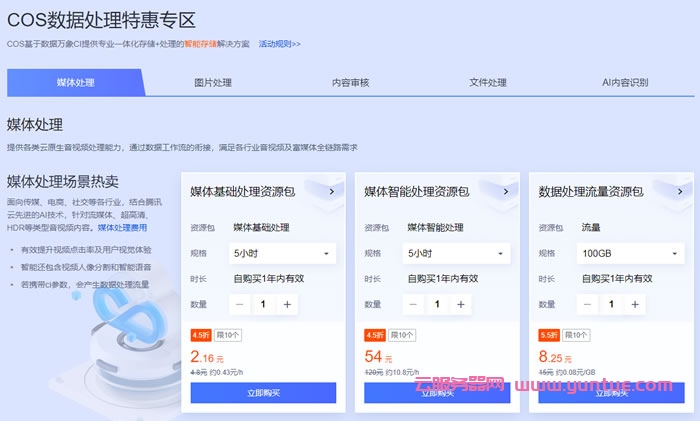The height and width of the screenshot is (421, 700).
Task: Open the 5小时 dropdown for 媒体基础处理
Action: click(x=283, y=253)
